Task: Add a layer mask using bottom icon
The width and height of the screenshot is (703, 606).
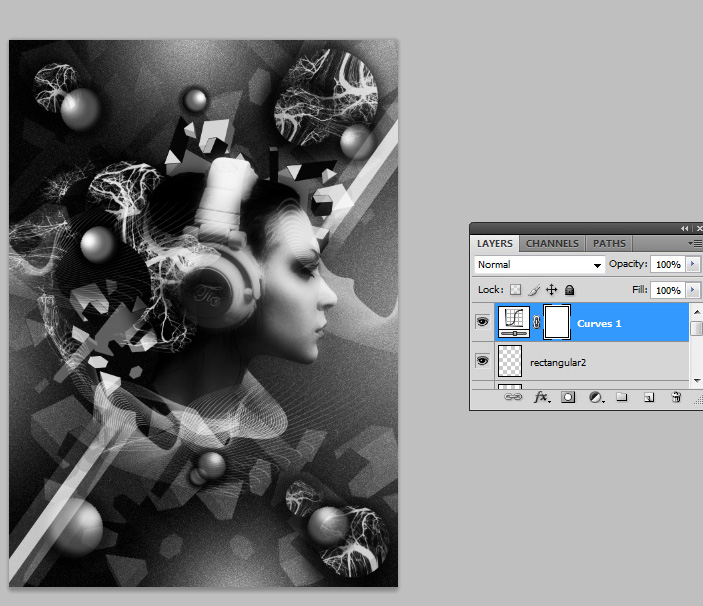Action: click(568, 397)
